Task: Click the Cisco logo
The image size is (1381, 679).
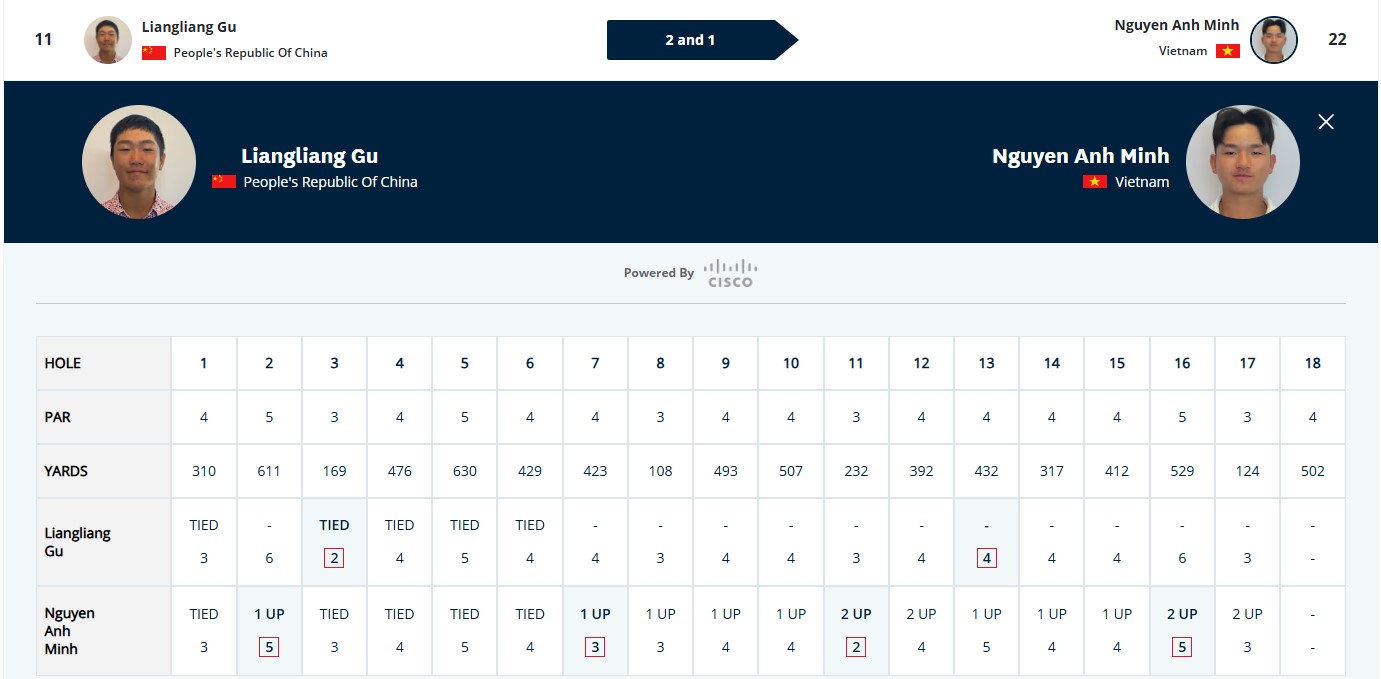Action: coord(730,273)
